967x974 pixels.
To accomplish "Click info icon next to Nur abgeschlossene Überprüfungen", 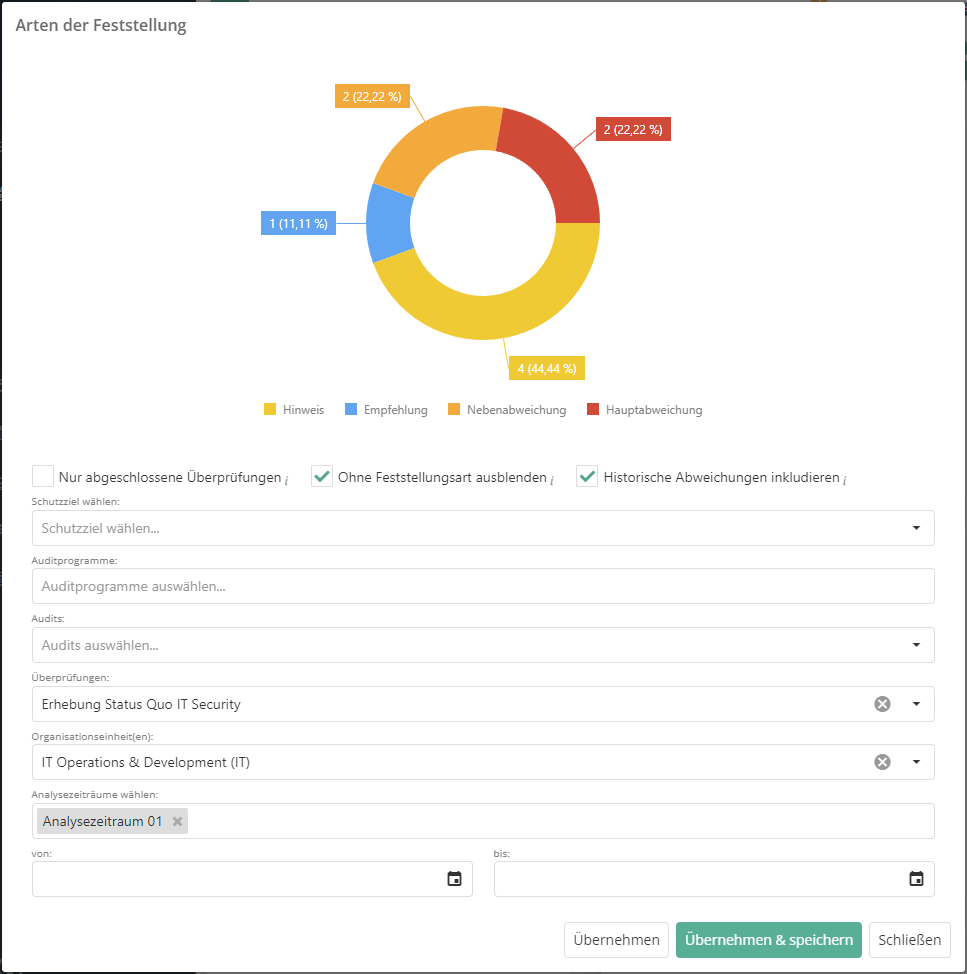I will (x=287, y=480).
